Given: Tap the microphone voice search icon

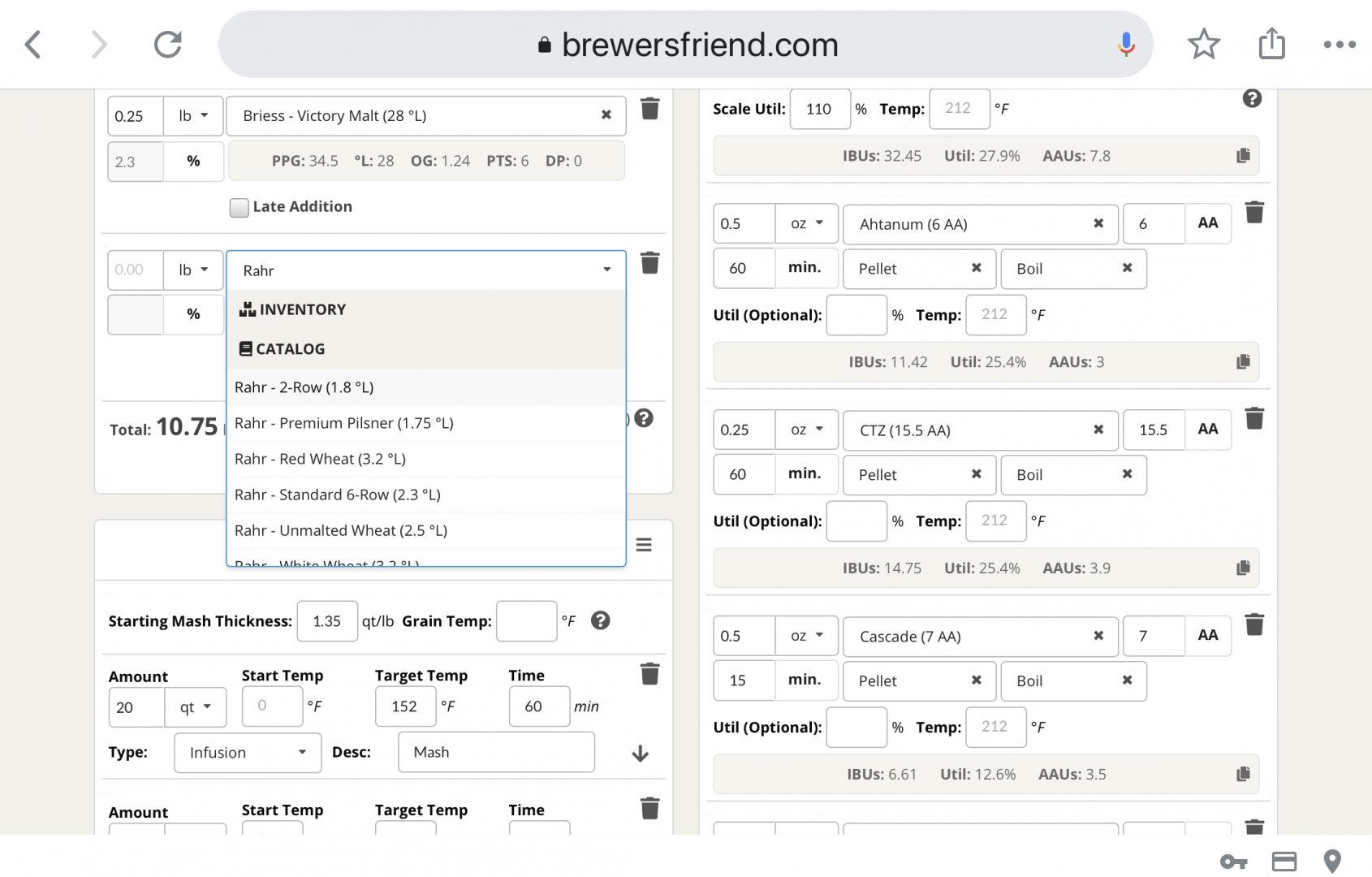Looking at the screenshot, I should tap(1126, 45).
